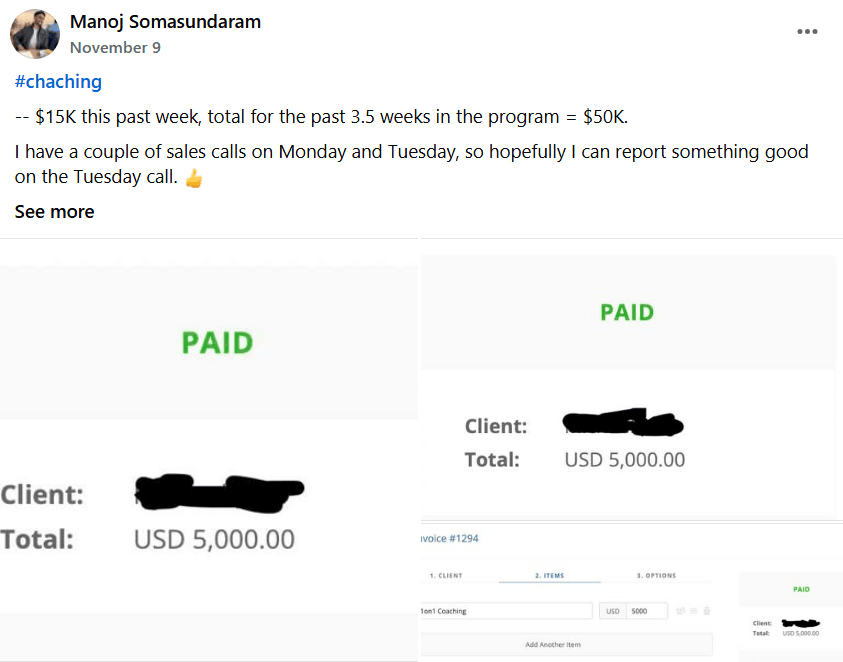Open the #chaching hashtag
This screenshot has width=843, height=662.
tap(58, 82)
